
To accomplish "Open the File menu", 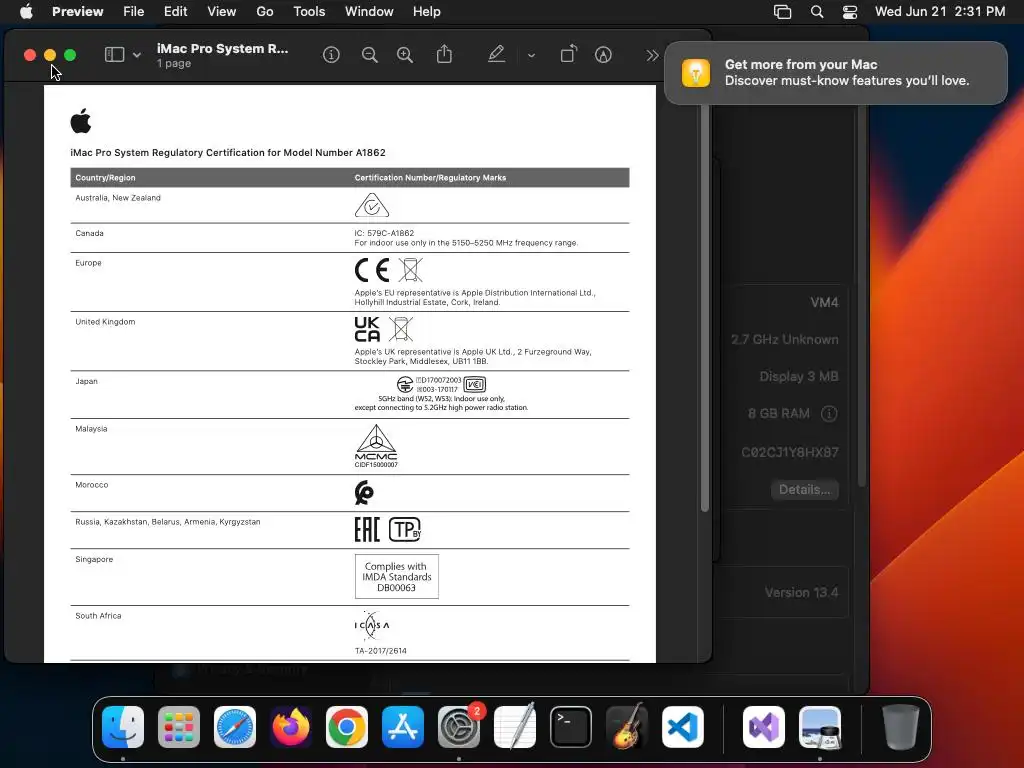I will [x=133, y=11].
